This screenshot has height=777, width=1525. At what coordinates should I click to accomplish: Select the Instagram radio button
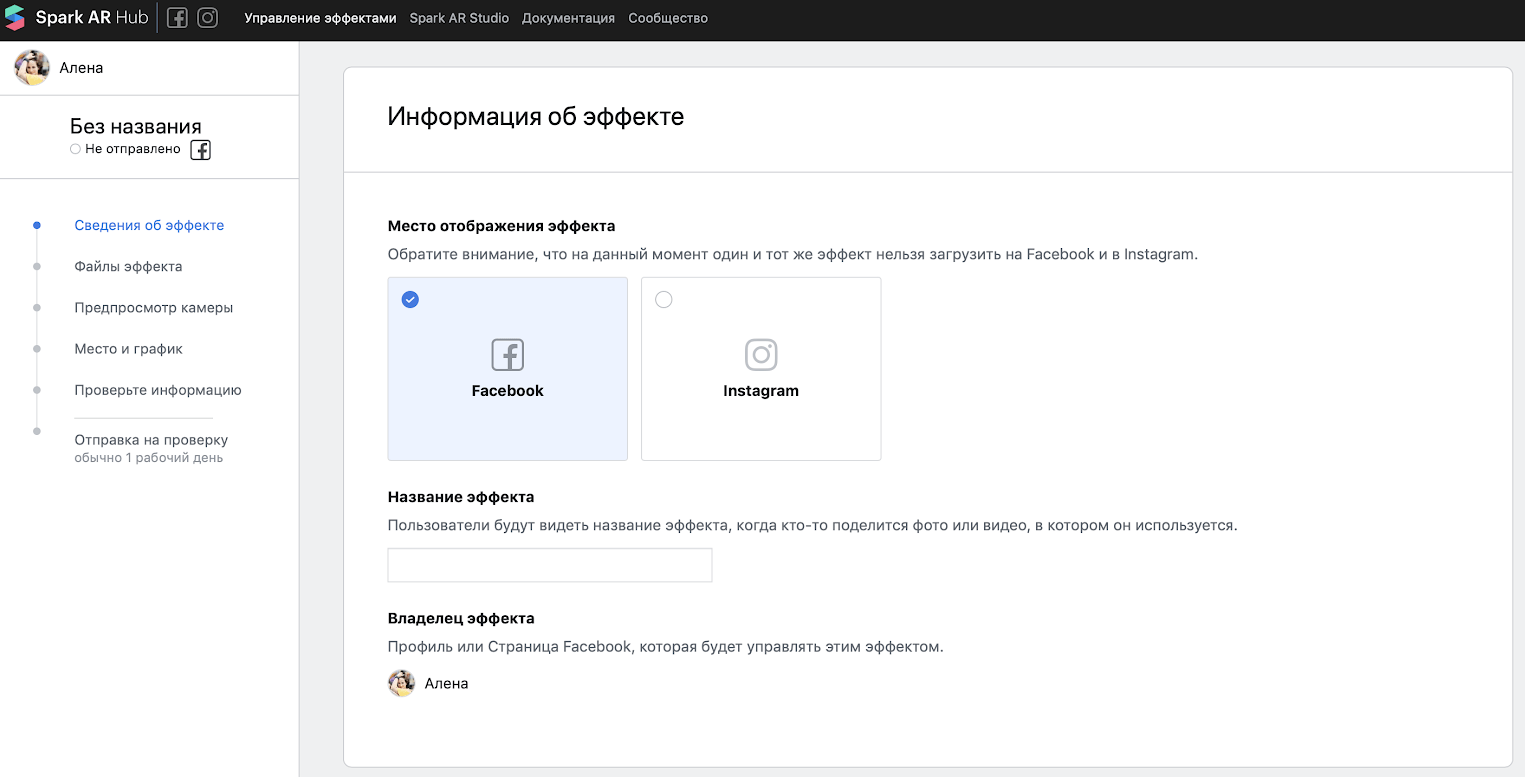(x=663, y=299)
